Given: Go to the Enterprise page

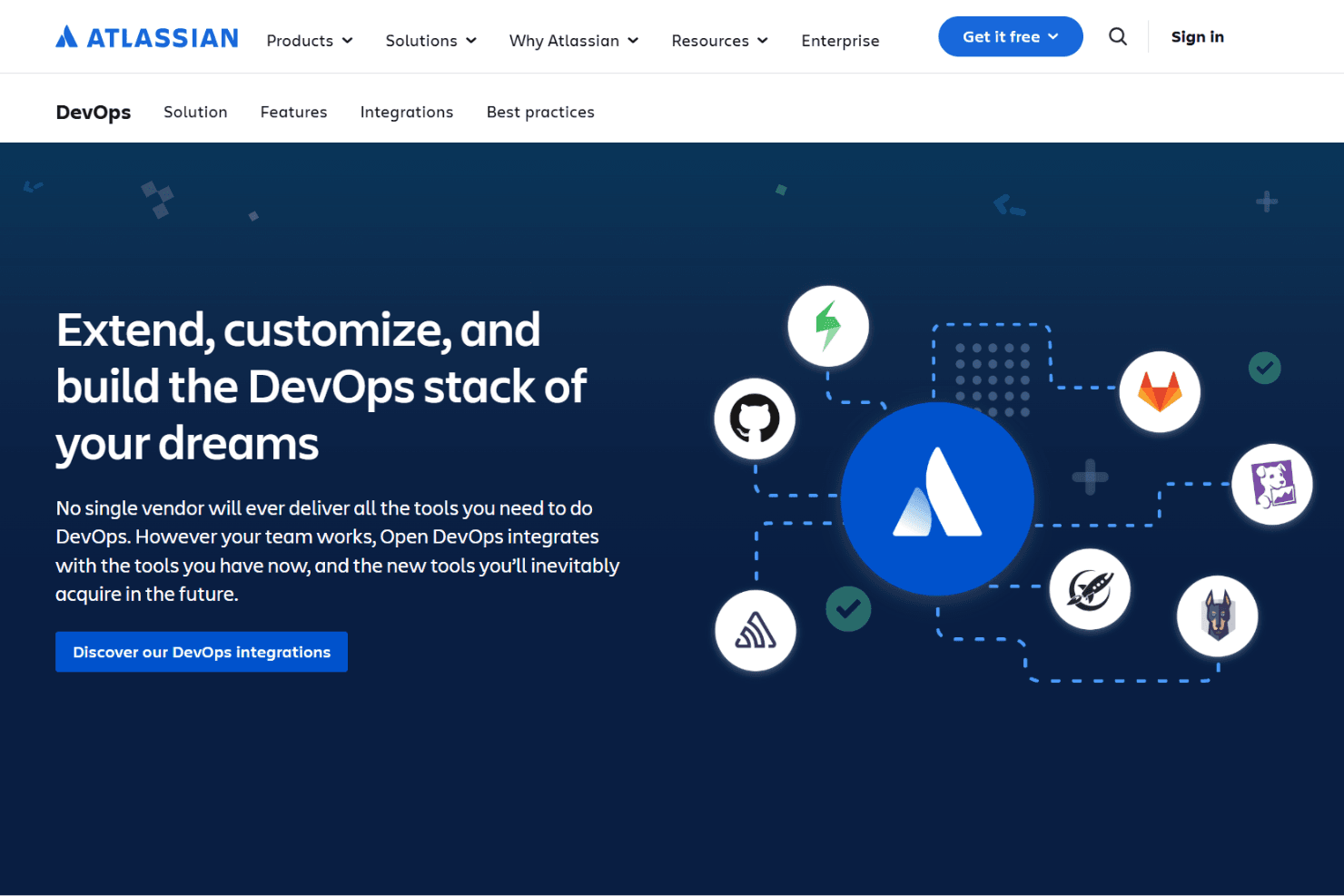Looking at the screenshot, I should coord(840,41).
